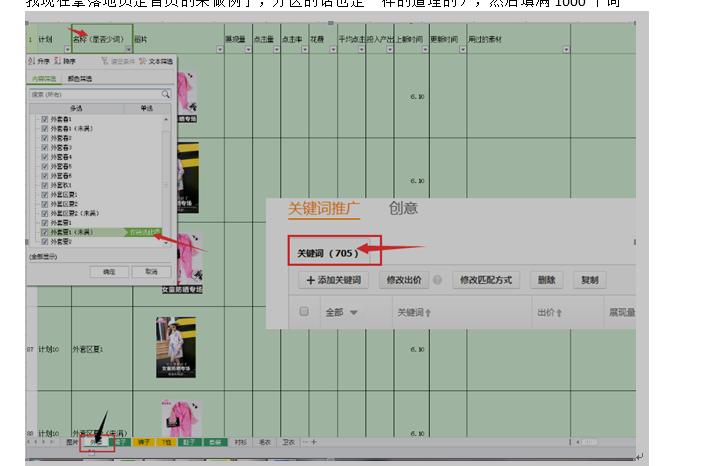Screen dimensions: 703x466
Task: Open the 点击率 column filter dropdown
Action: pos(305,49)
